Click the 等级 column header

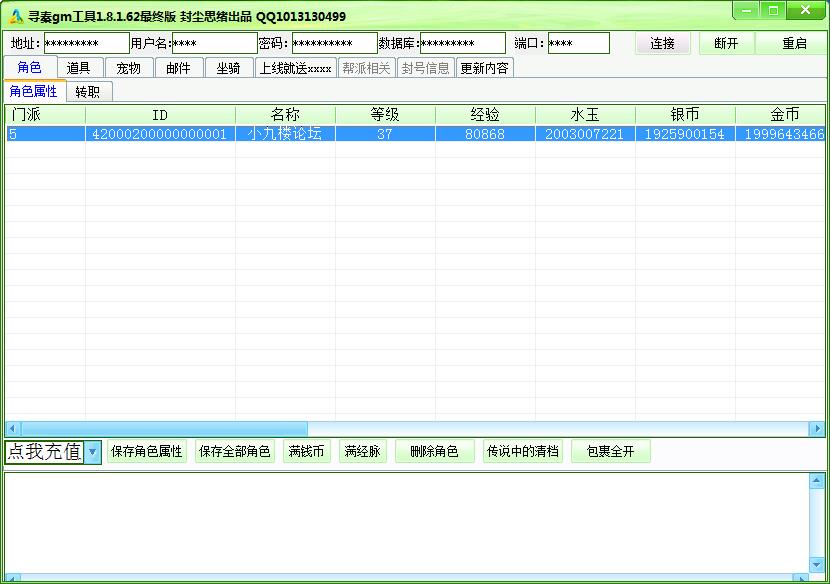coord(385,115)
